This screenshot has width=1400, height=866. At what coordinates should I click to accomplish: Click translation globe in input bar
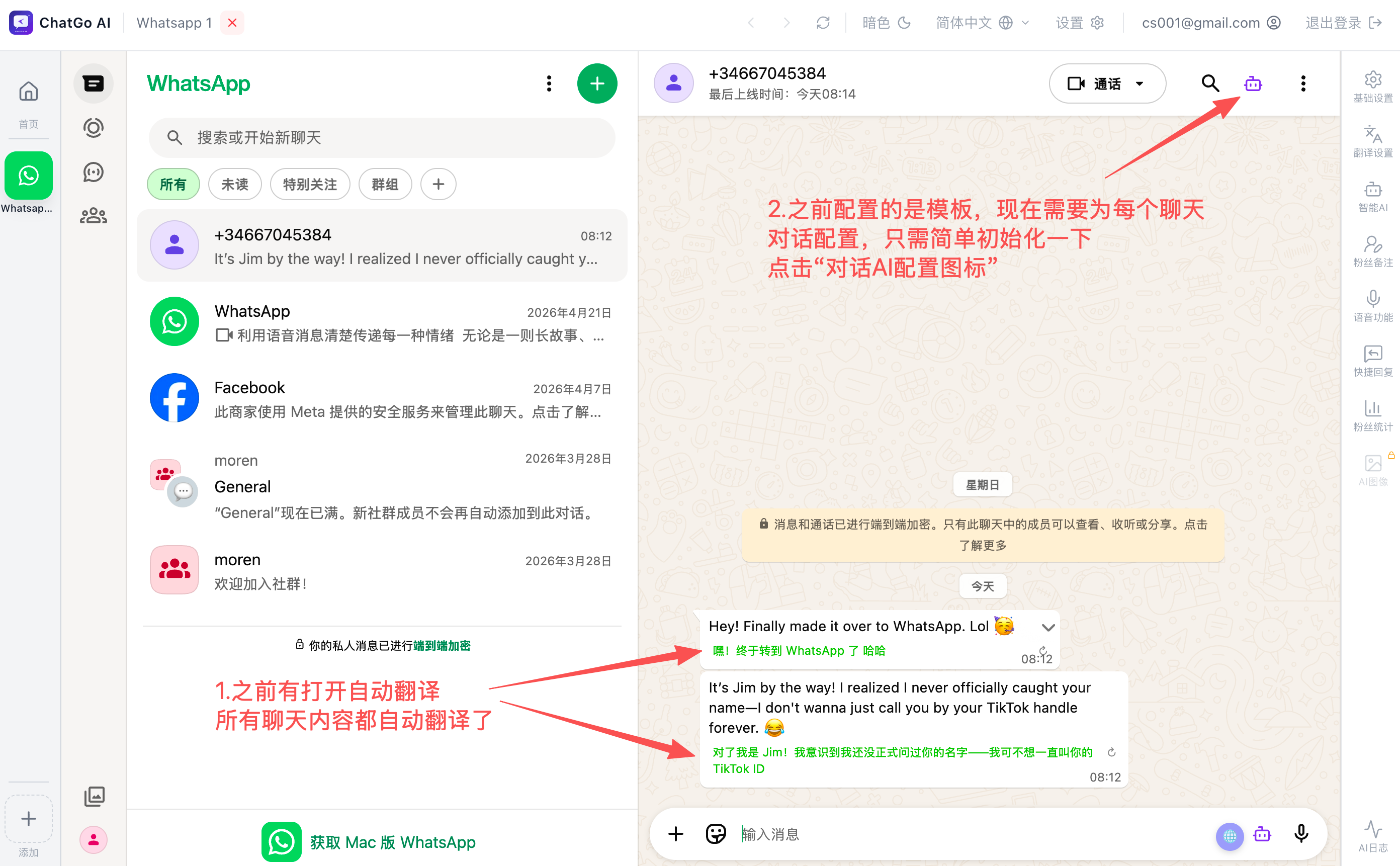pos(1229,836)
